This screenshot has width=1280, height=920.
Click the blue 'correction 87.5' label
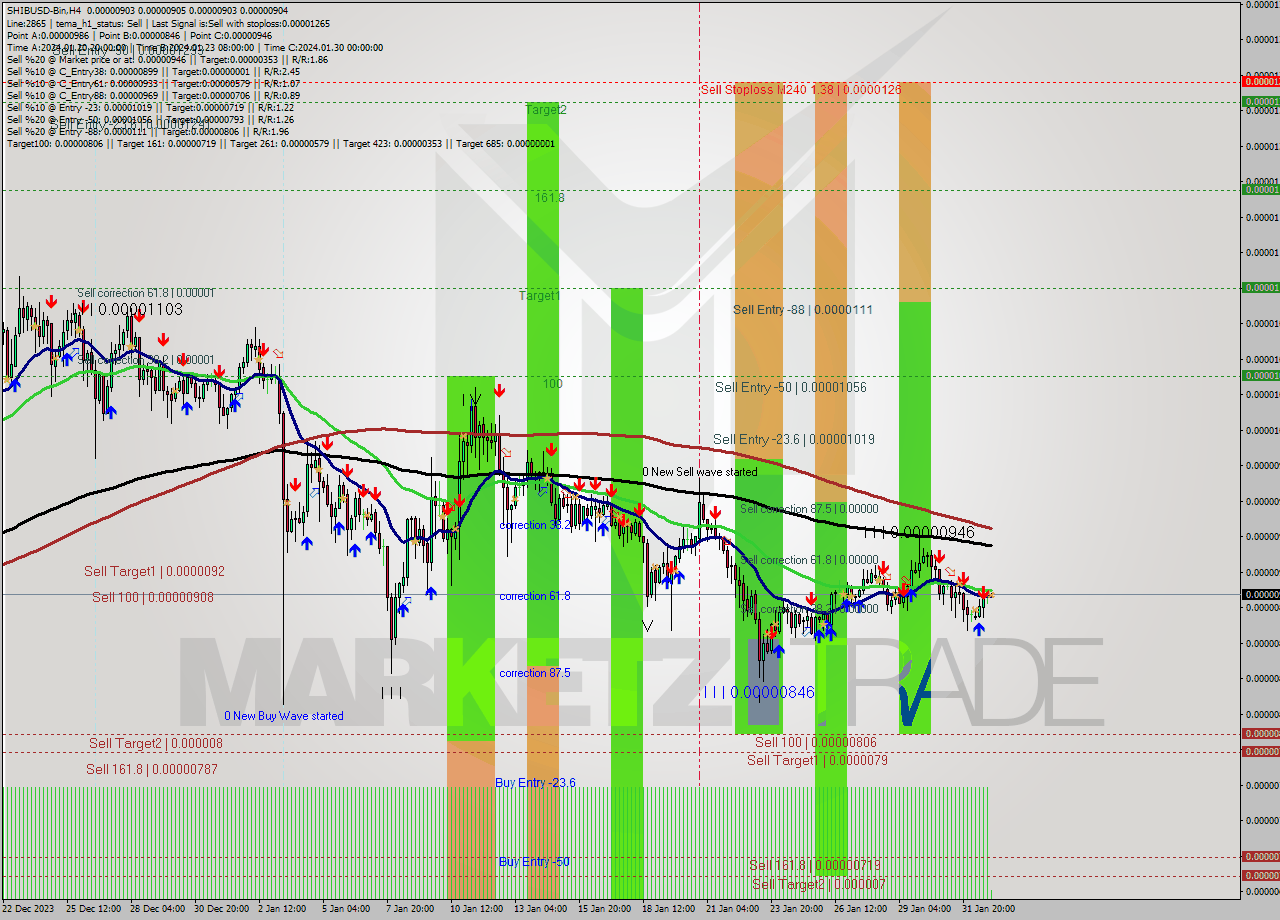(x=535, y=673)
